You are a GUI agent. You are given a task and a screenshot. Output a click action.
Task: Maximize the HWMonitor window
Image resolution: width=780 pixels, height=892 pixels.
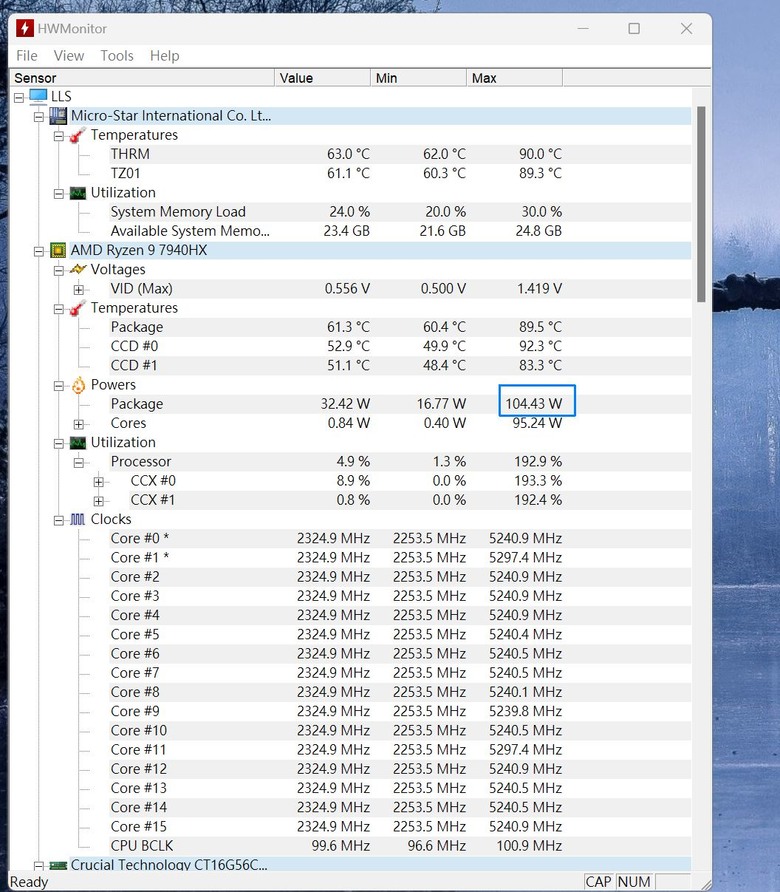click(634, 28)
